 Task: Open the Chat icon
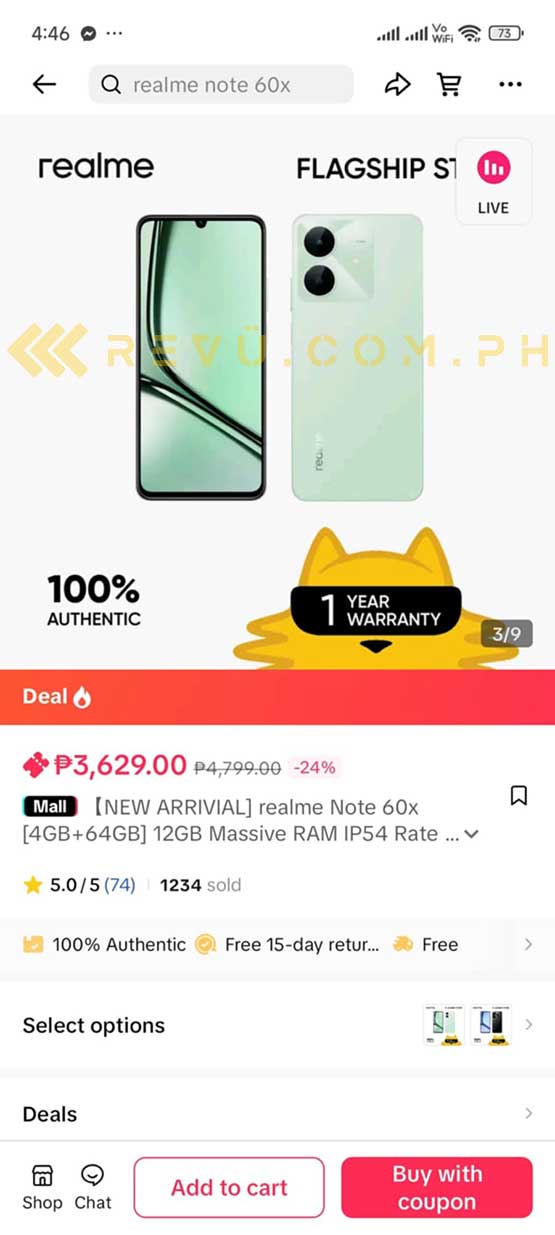[93, 1187]
